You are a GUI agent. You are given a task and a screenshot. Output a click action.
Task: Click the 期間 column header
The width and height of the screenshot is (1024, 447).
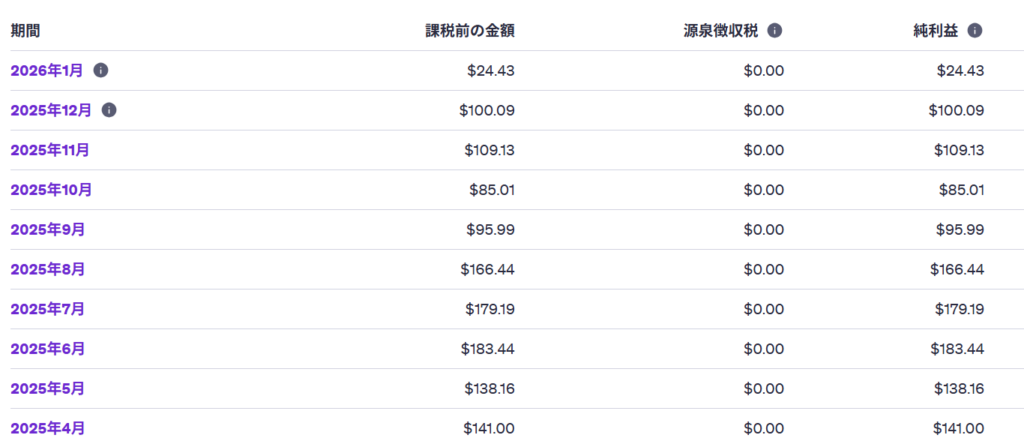pyautogui.click(x=26, y=30)
